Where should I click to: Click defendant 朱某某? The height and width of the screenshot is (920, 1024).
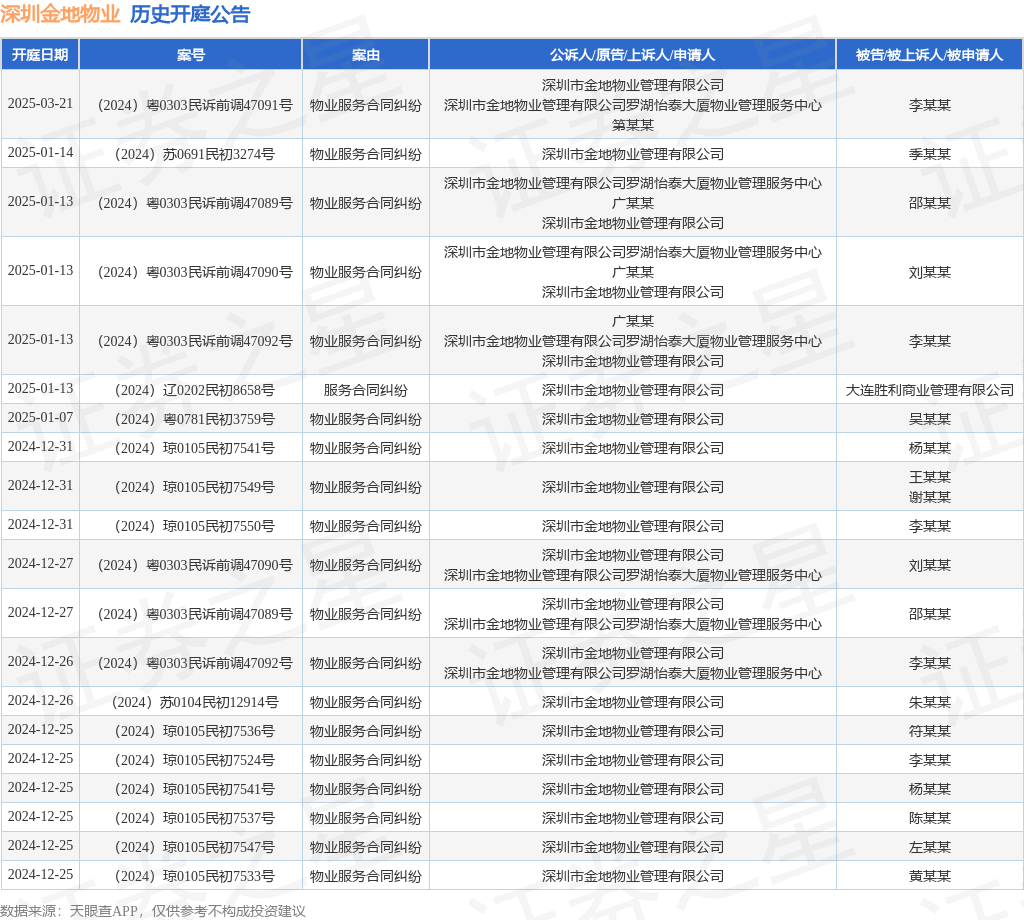[929, 702]
